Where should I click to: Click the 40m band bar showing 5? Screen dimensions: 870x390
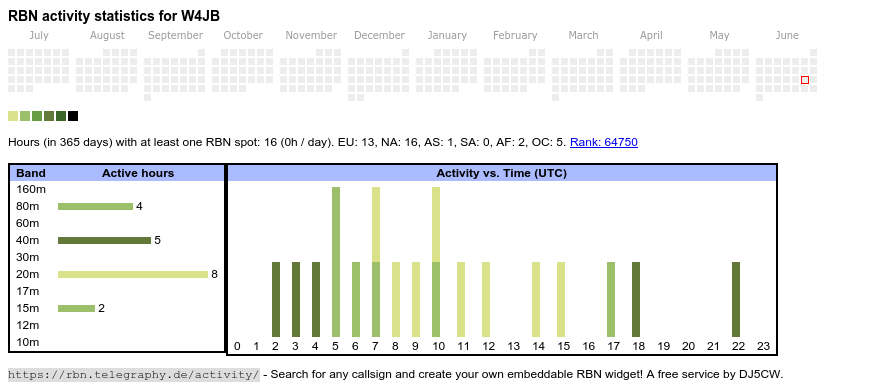click(104, 240)
